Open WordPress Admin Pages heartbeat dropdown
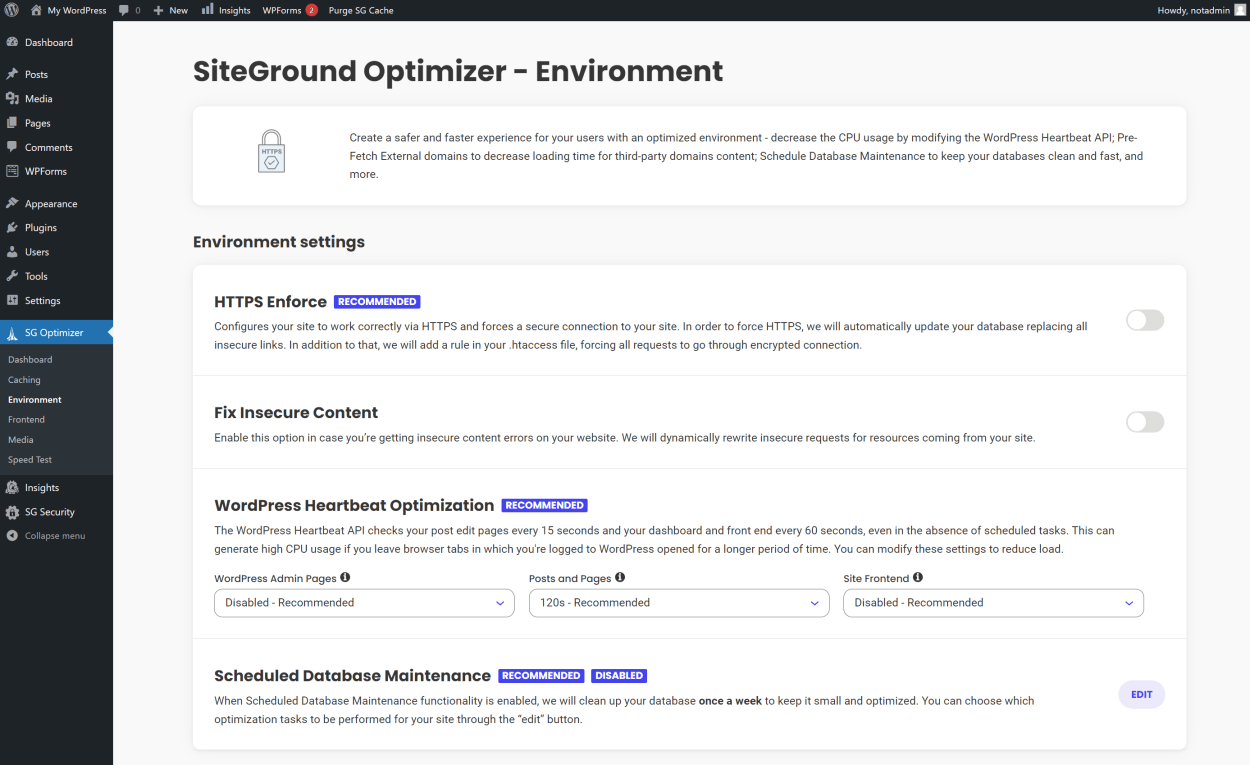Viewport: 1250px width, 765px height. 364,603
